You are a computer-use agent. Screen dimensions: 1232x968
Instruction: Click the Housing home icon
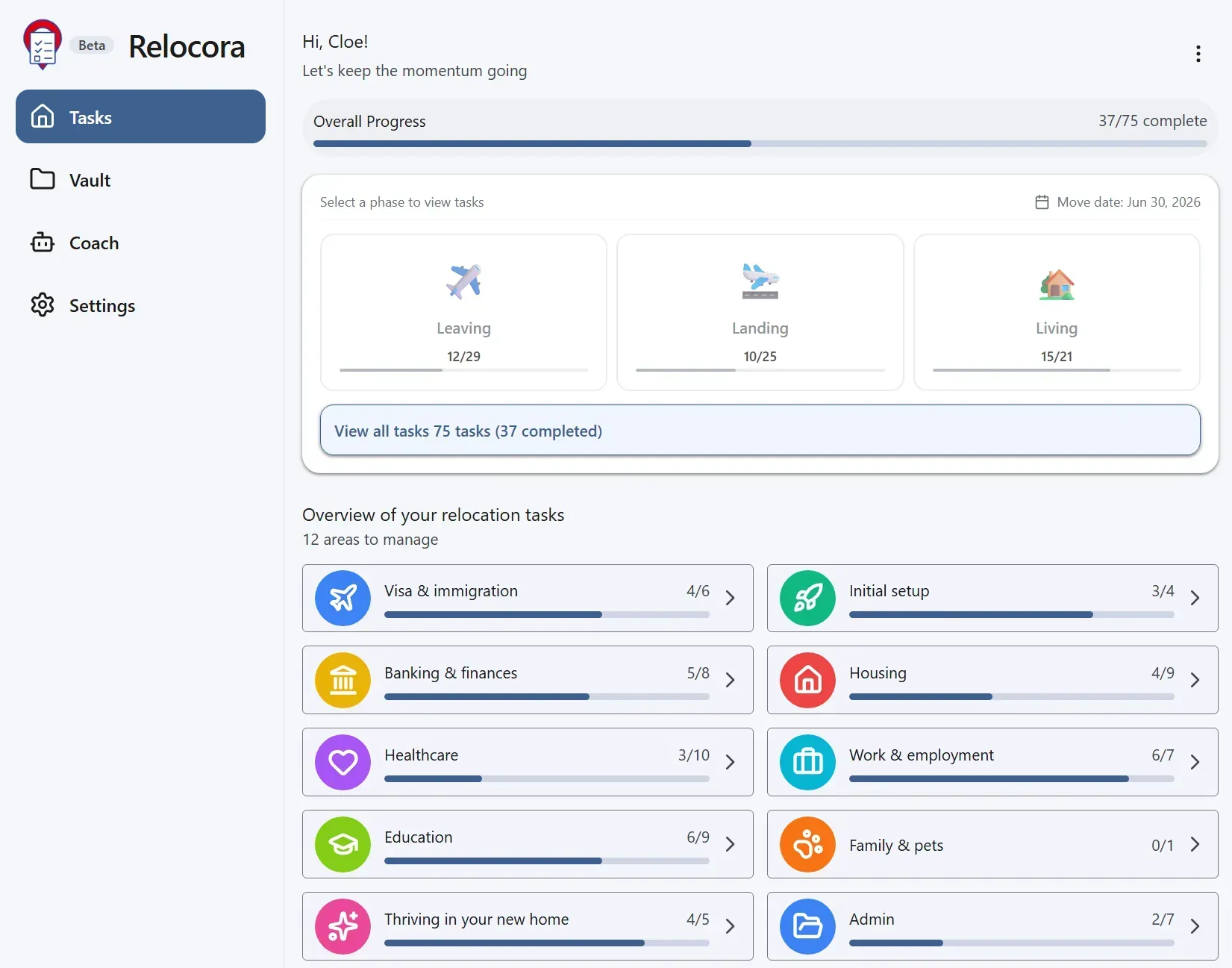coord(808,680)
